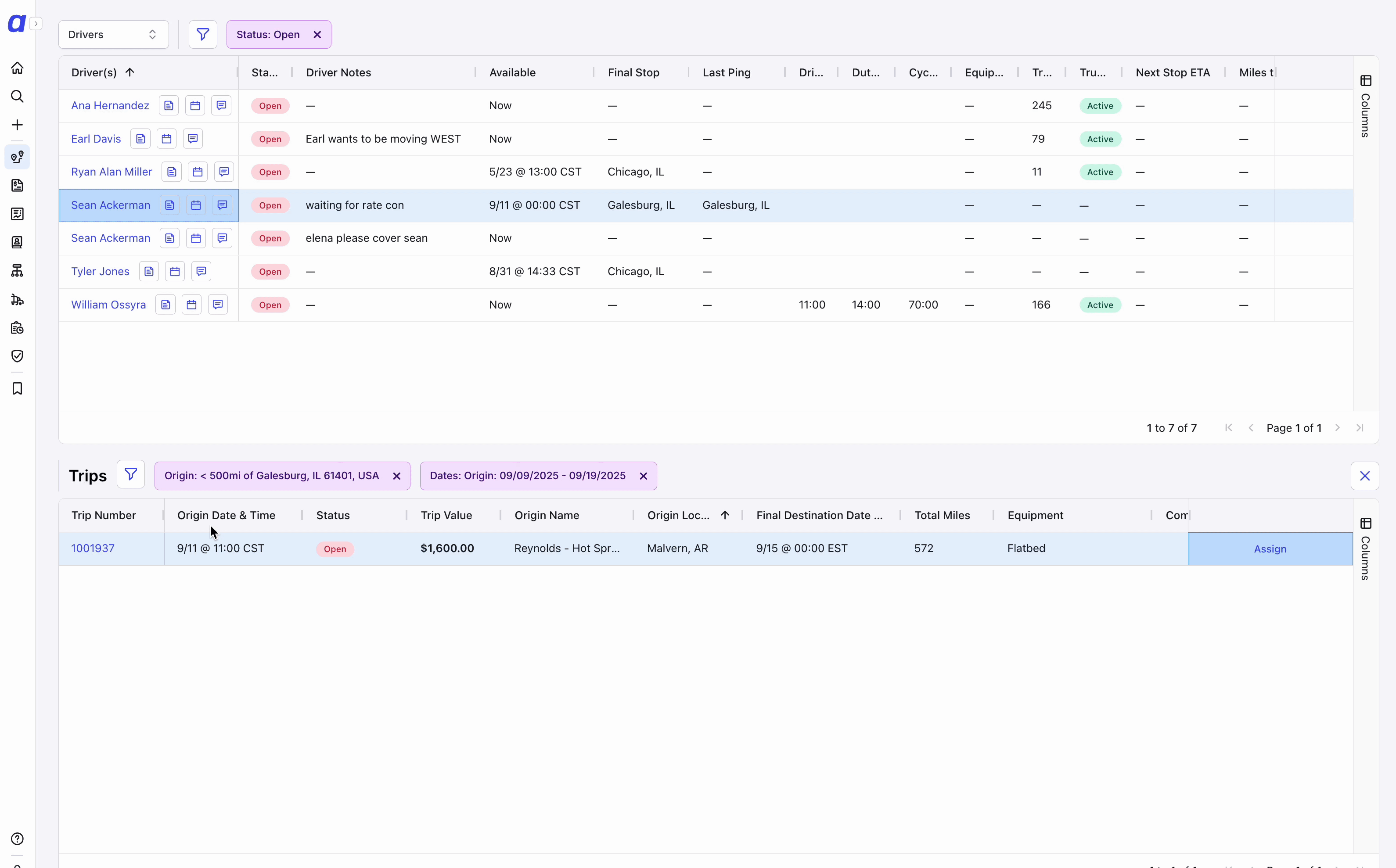
Task: Sort trips by the Total Miles header
Action: (x=942, y=516)
